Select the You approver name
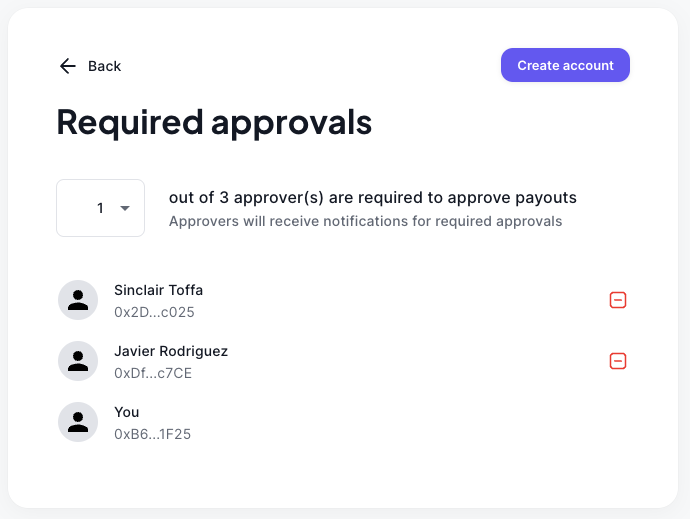The image size is (690, 519). 127,412
